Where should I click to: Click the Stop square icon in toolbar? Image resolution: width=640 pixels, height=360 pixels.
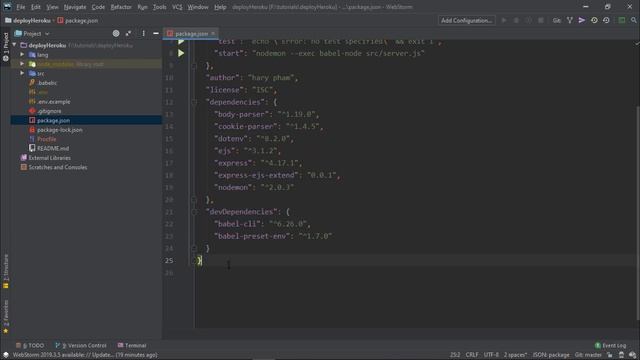click(x=541, y=20)
